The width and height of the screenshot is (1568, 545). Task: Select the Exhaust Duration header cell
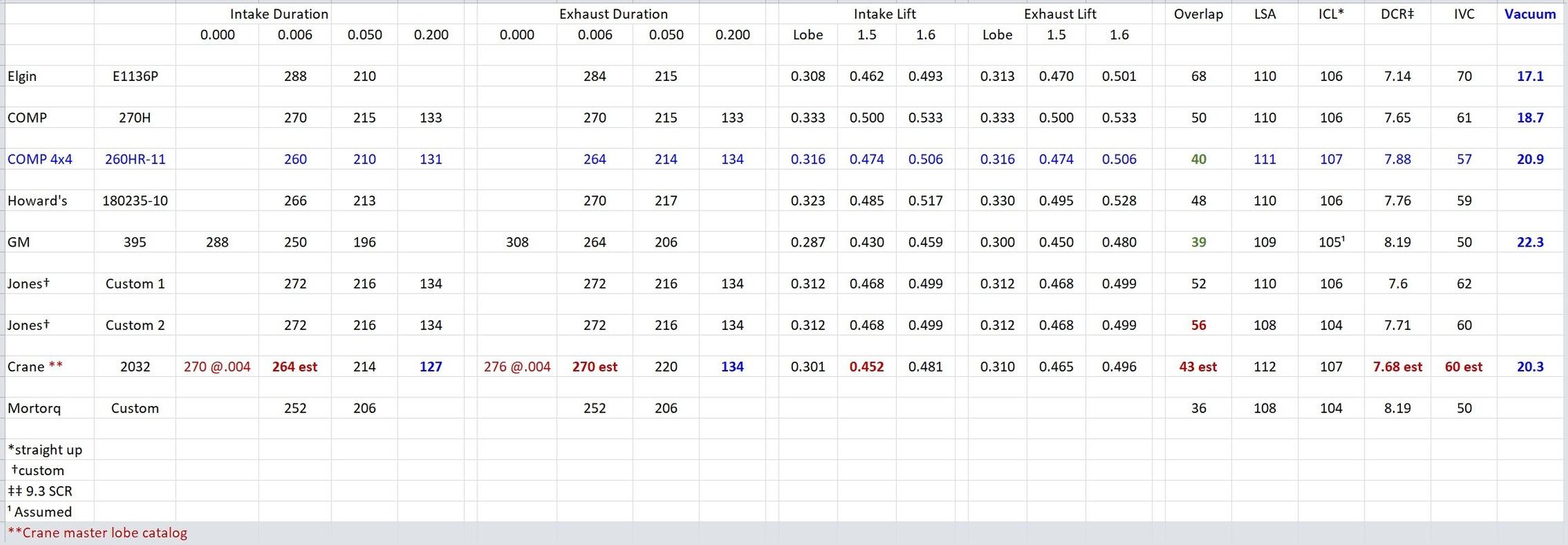[613, 14]
